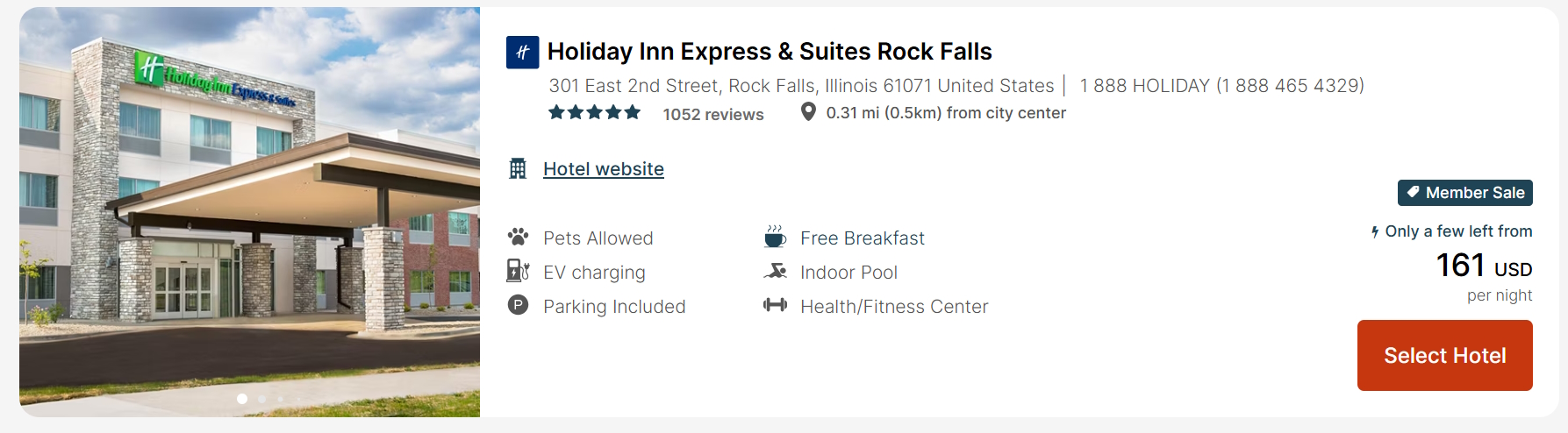Screen dimensions: 1568x433
Task: Open the 1052 reviews link
Action: pos(712,114)
